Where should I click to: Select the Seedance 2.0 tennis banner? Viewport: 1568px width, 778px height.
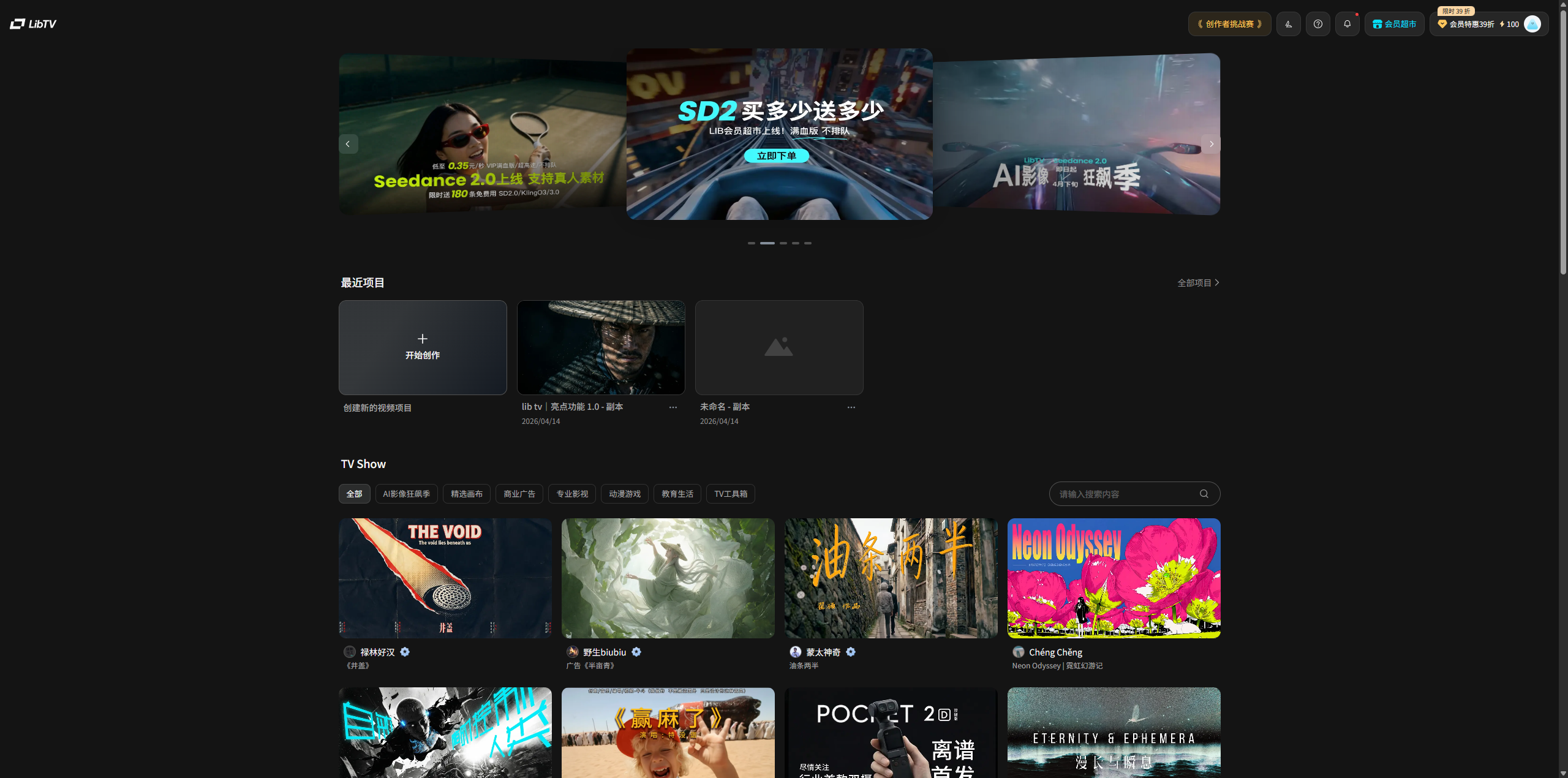point(483,134)
